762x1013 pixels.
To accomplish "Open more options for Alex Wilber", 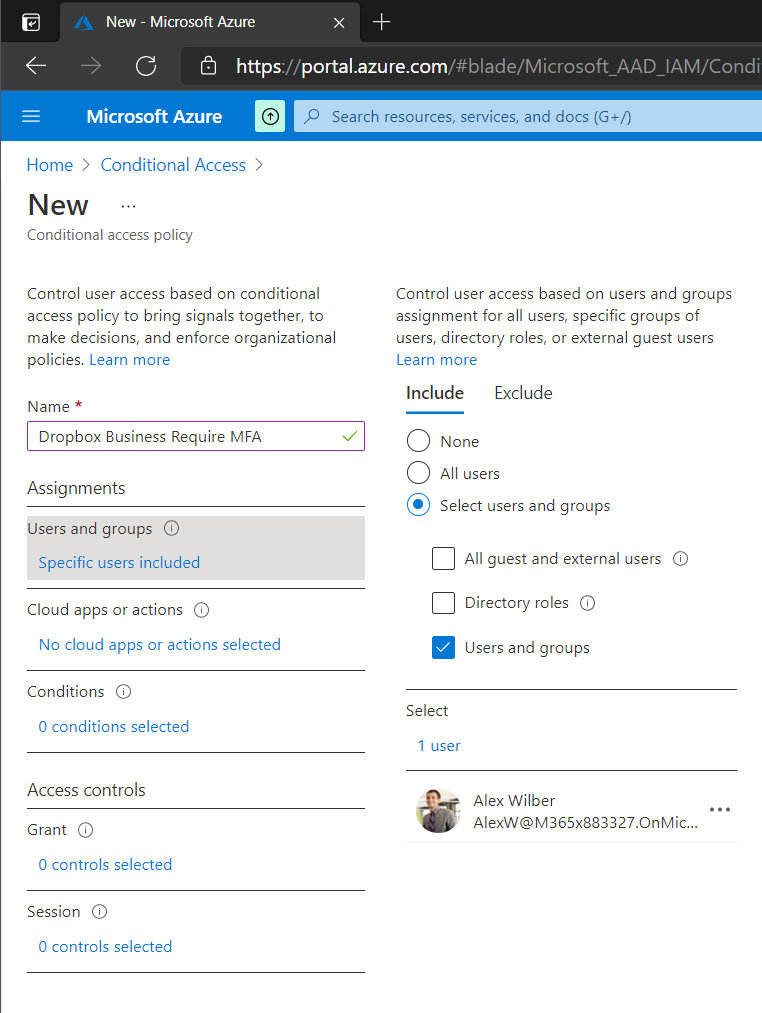I will [x=720, y=809].
